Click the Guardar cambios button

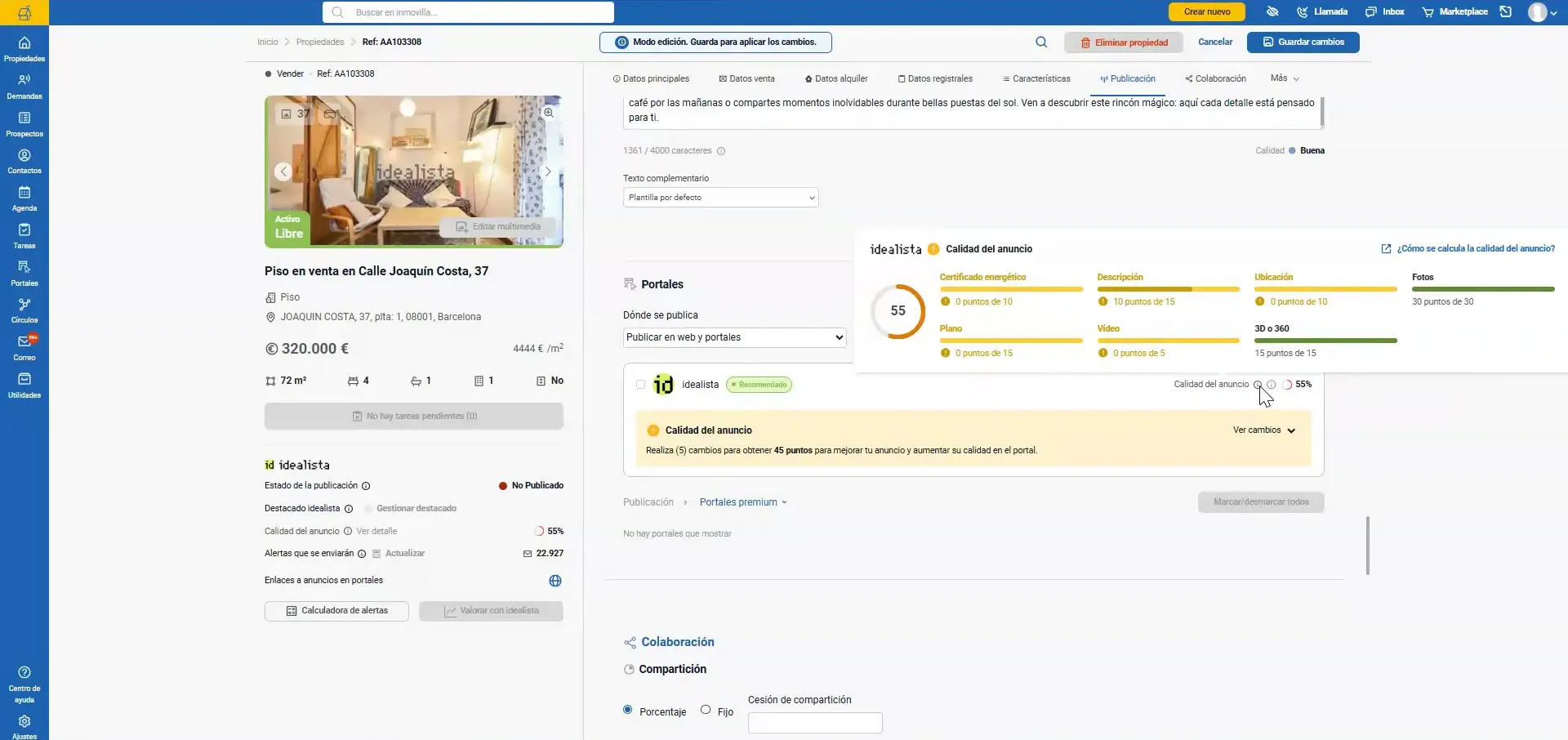coord(1303,42)
